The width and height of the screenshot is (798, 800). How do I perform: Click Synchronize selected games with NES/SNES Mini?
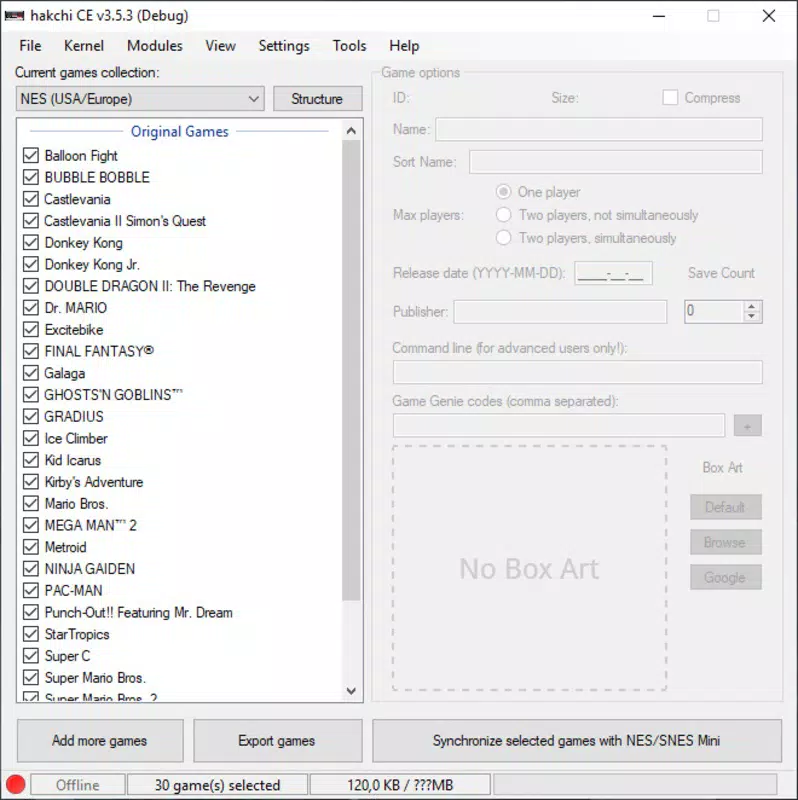coord(577,741)
